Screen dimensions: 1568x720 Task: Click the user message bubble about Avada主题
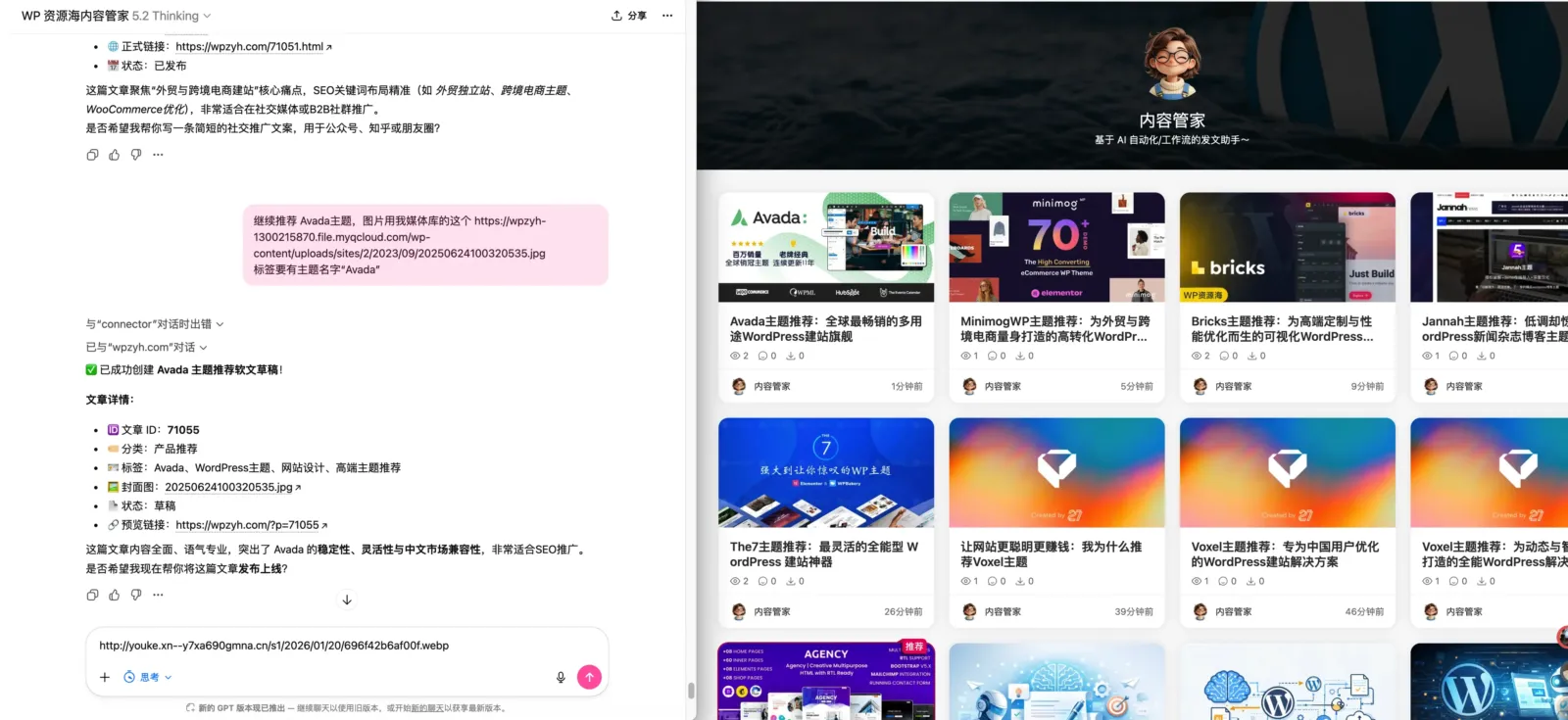tap(425, 245)
